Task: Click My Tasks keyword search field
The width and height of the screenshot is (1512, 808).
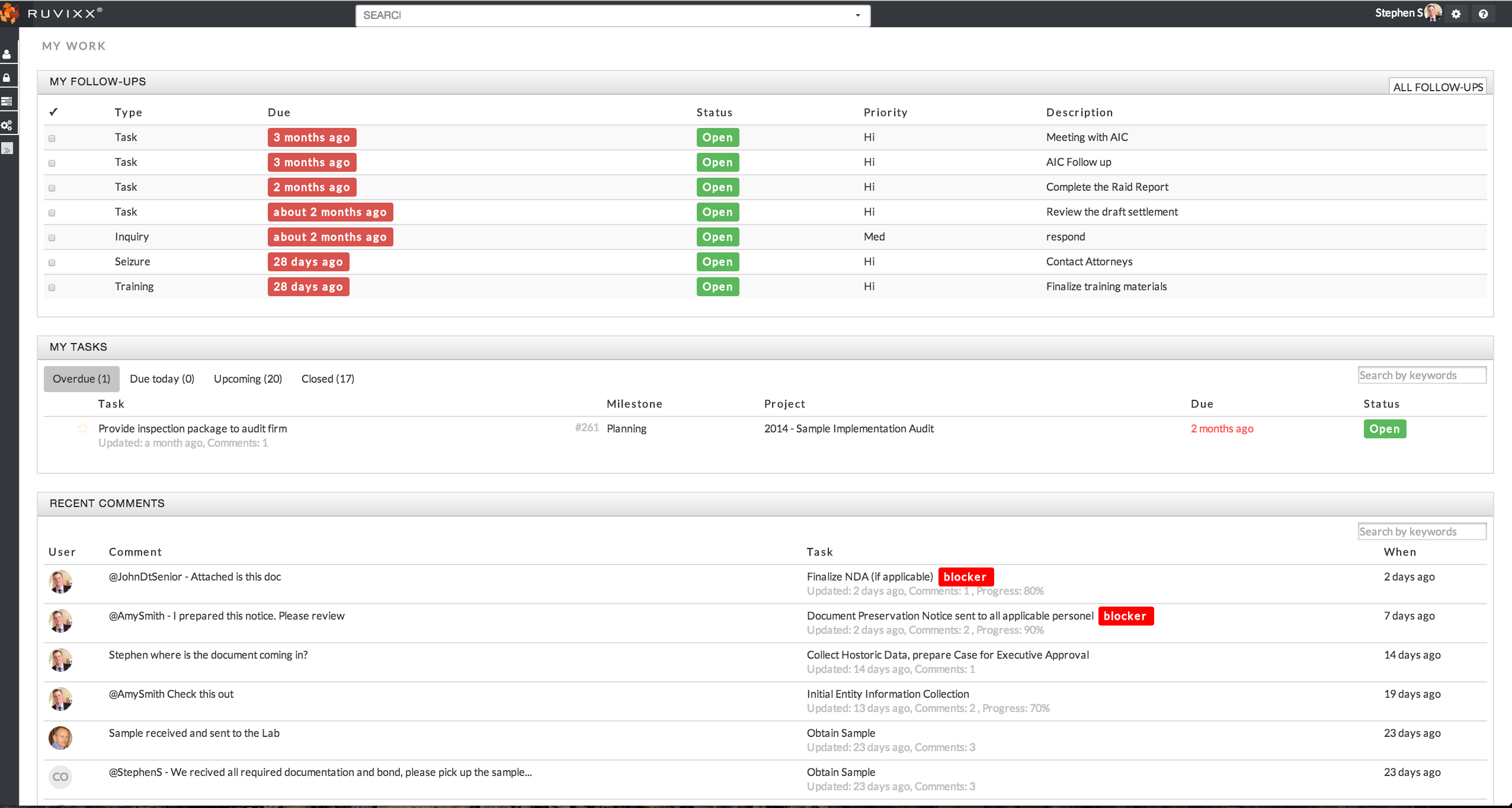Action: 1421,375
